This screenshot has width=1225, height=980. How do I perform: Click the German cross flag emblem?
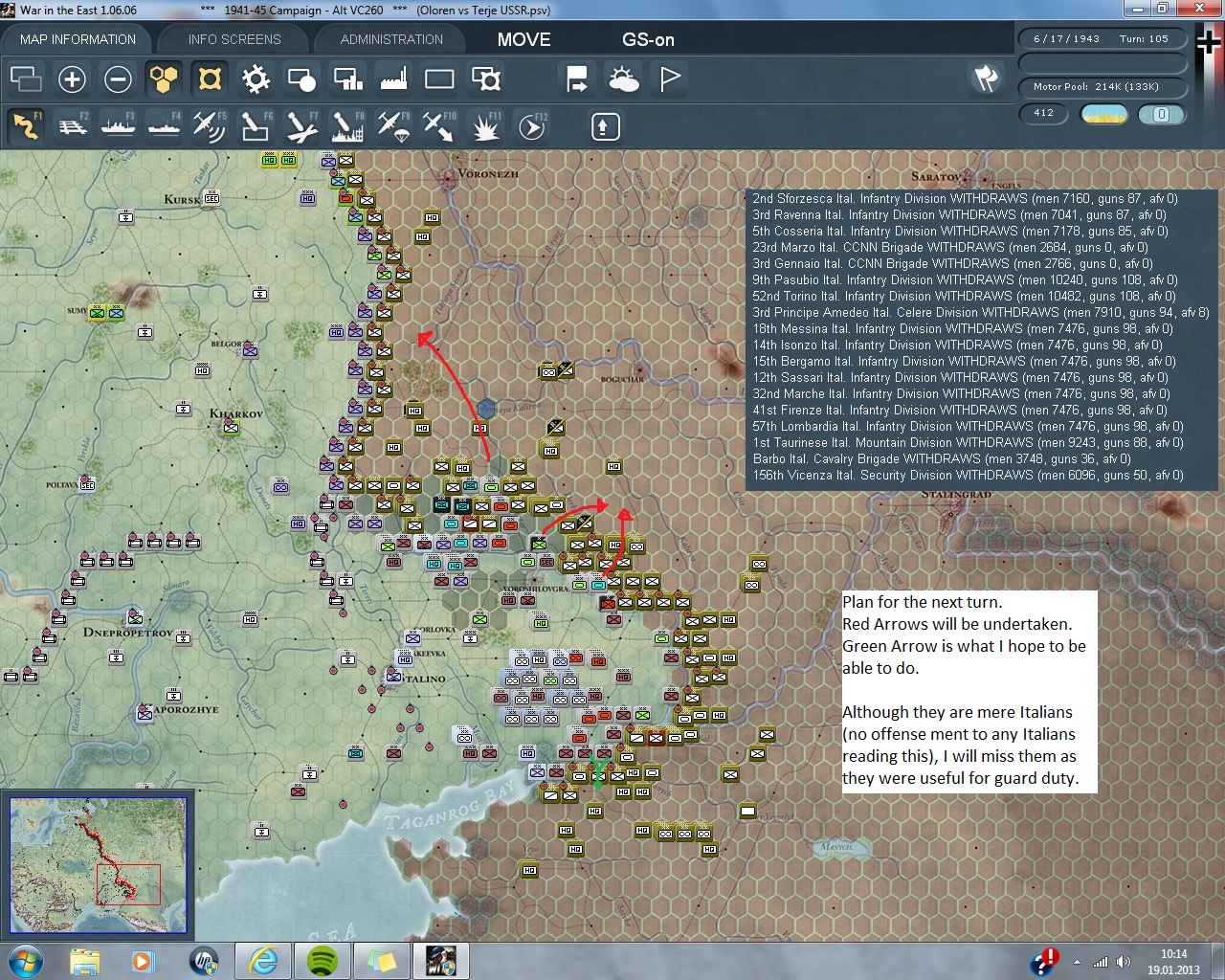(x=1208, y=43)
